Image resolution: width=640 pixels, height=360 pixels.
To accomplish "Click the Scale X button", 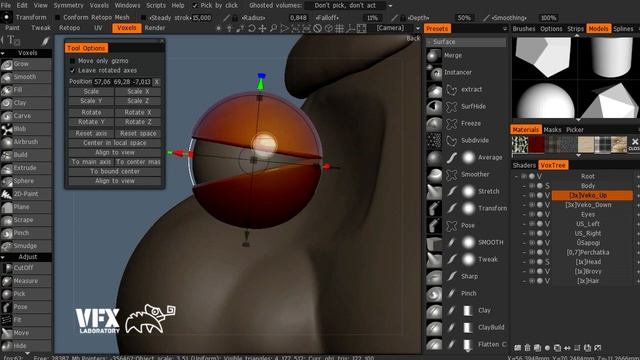I will click(x=138, y=92).
